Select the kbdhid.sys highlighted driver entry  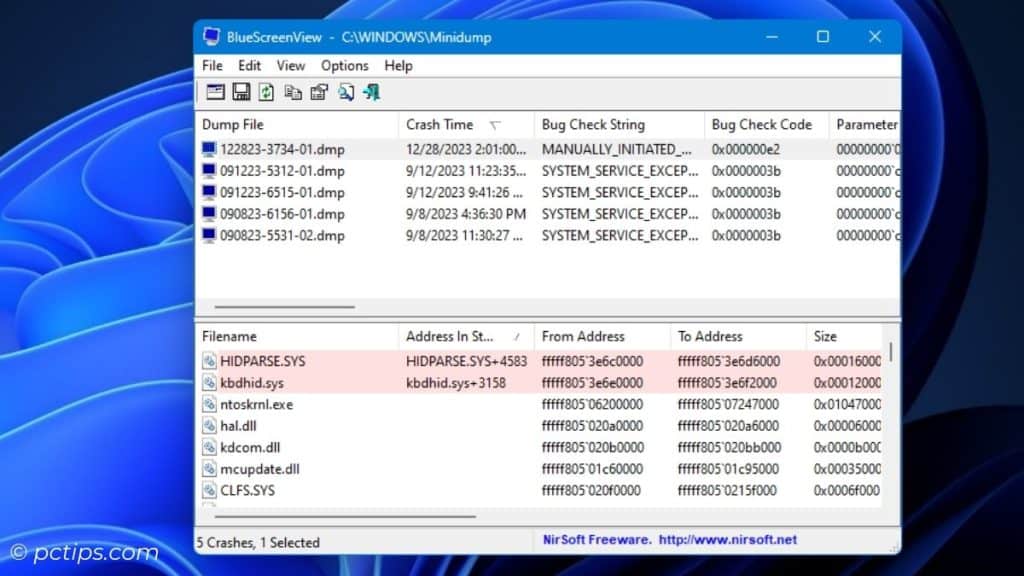coord(254,382)
